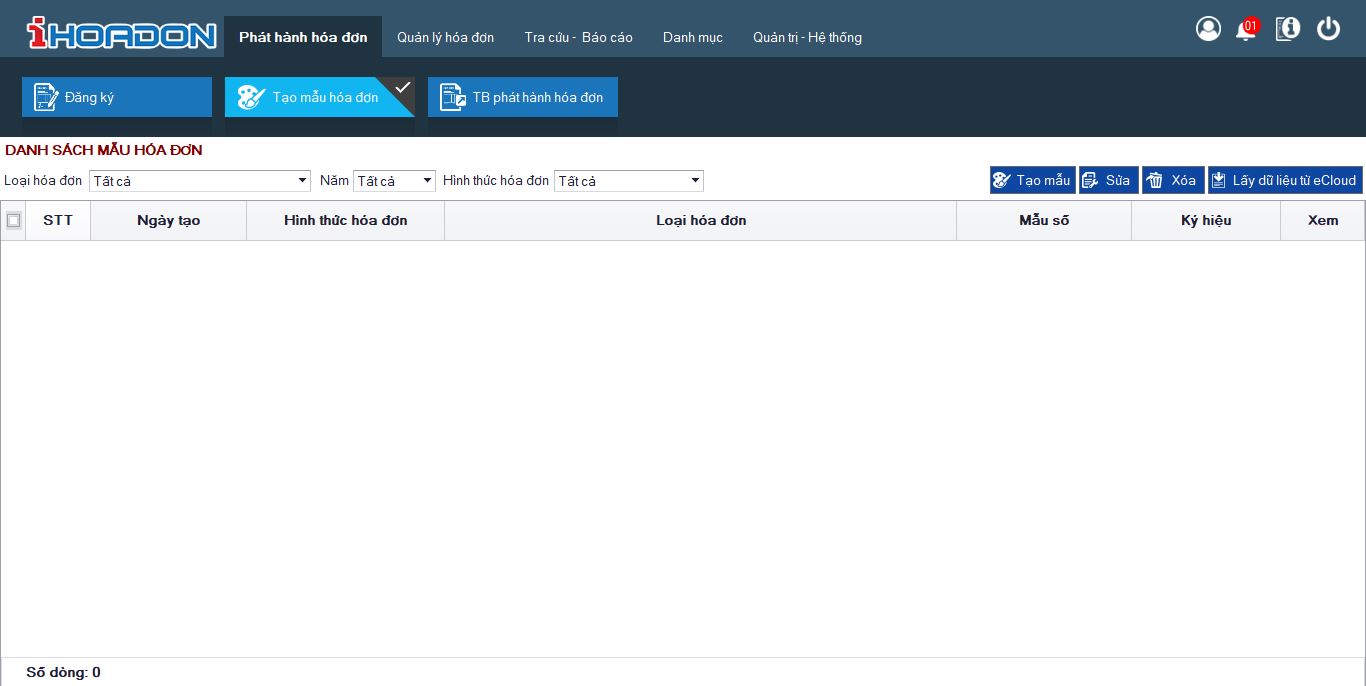Open the Tra cứu - Báo cáo menu

tap(578, 37)
